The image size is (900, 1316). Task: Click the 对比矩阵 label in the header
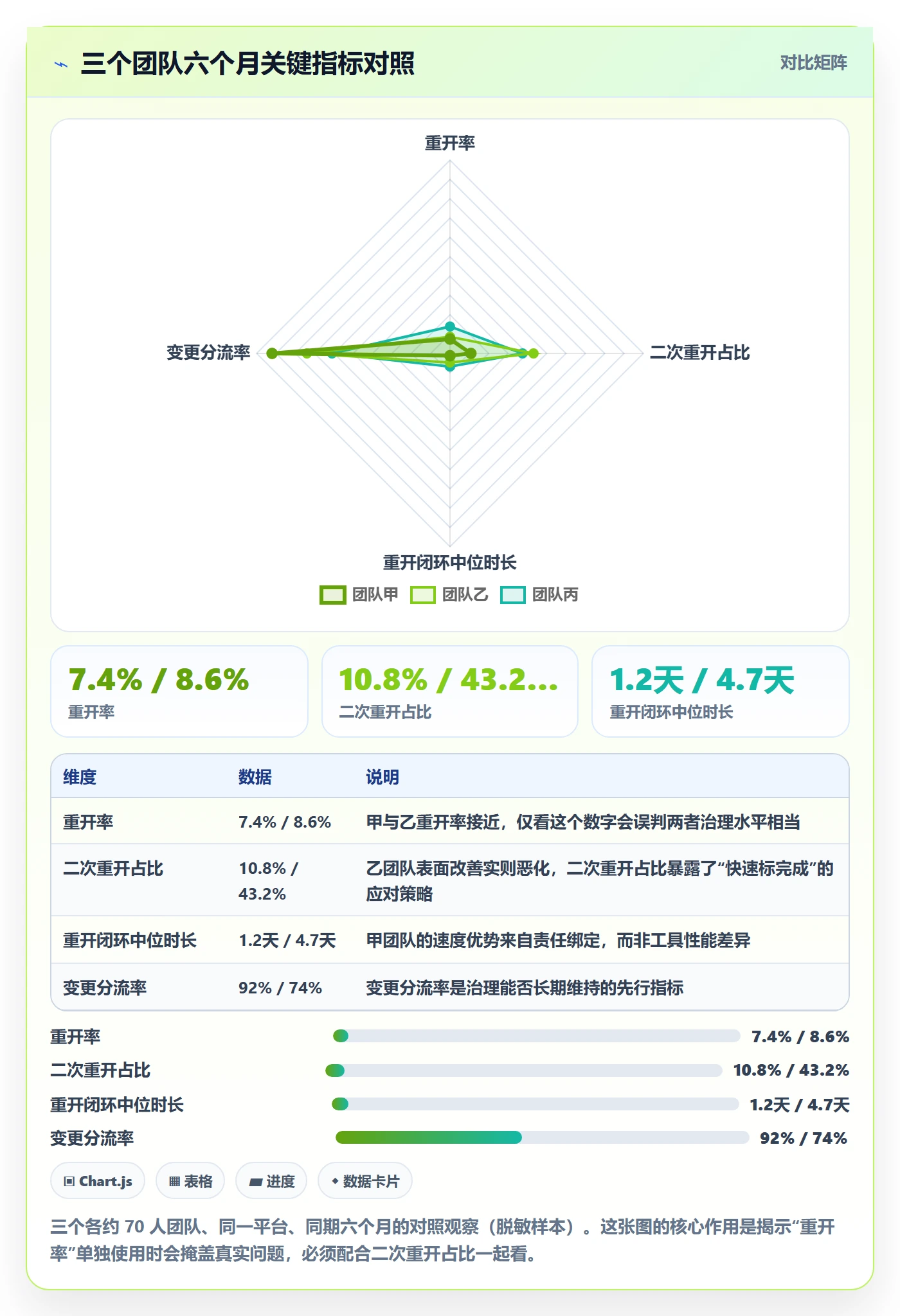[x=813, y=62]
